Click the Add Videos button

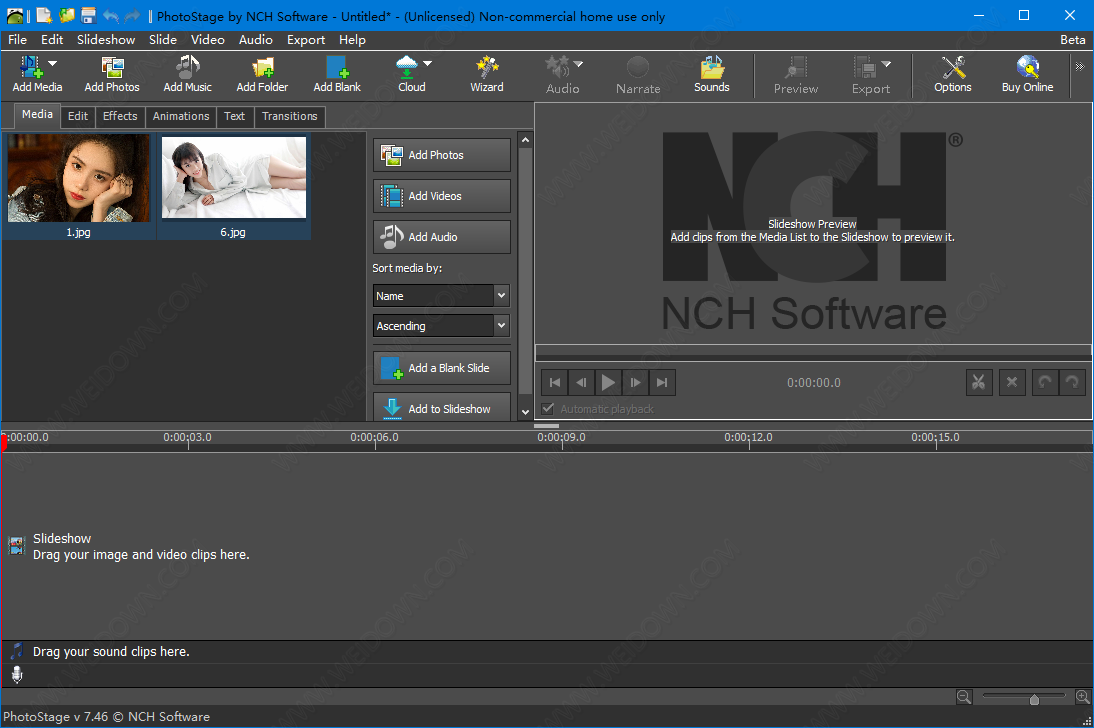coord(442,196)
